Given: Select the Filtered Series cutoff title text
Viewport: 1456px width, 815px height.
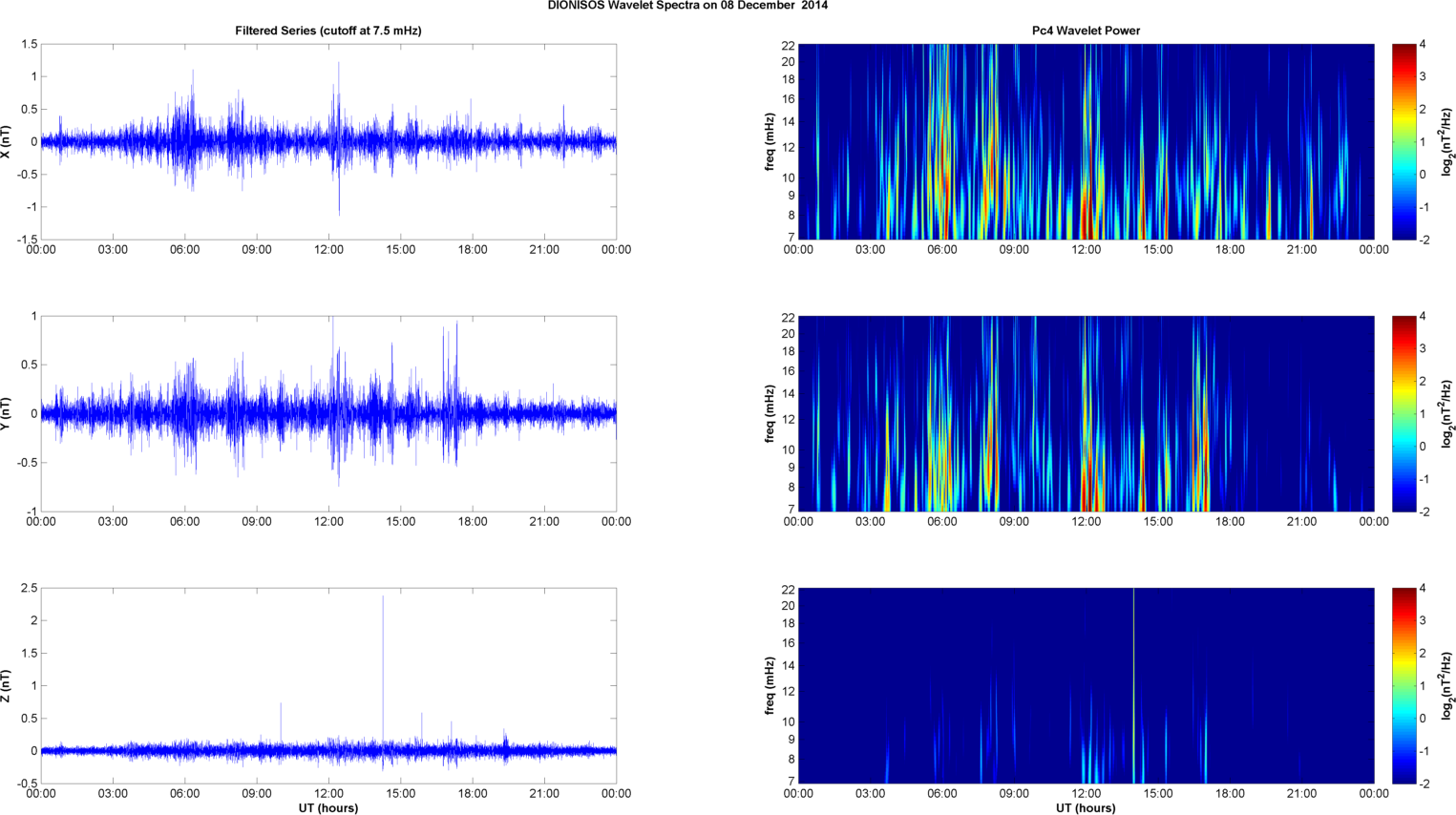Looking at the screenshot, I should point(327,31).
